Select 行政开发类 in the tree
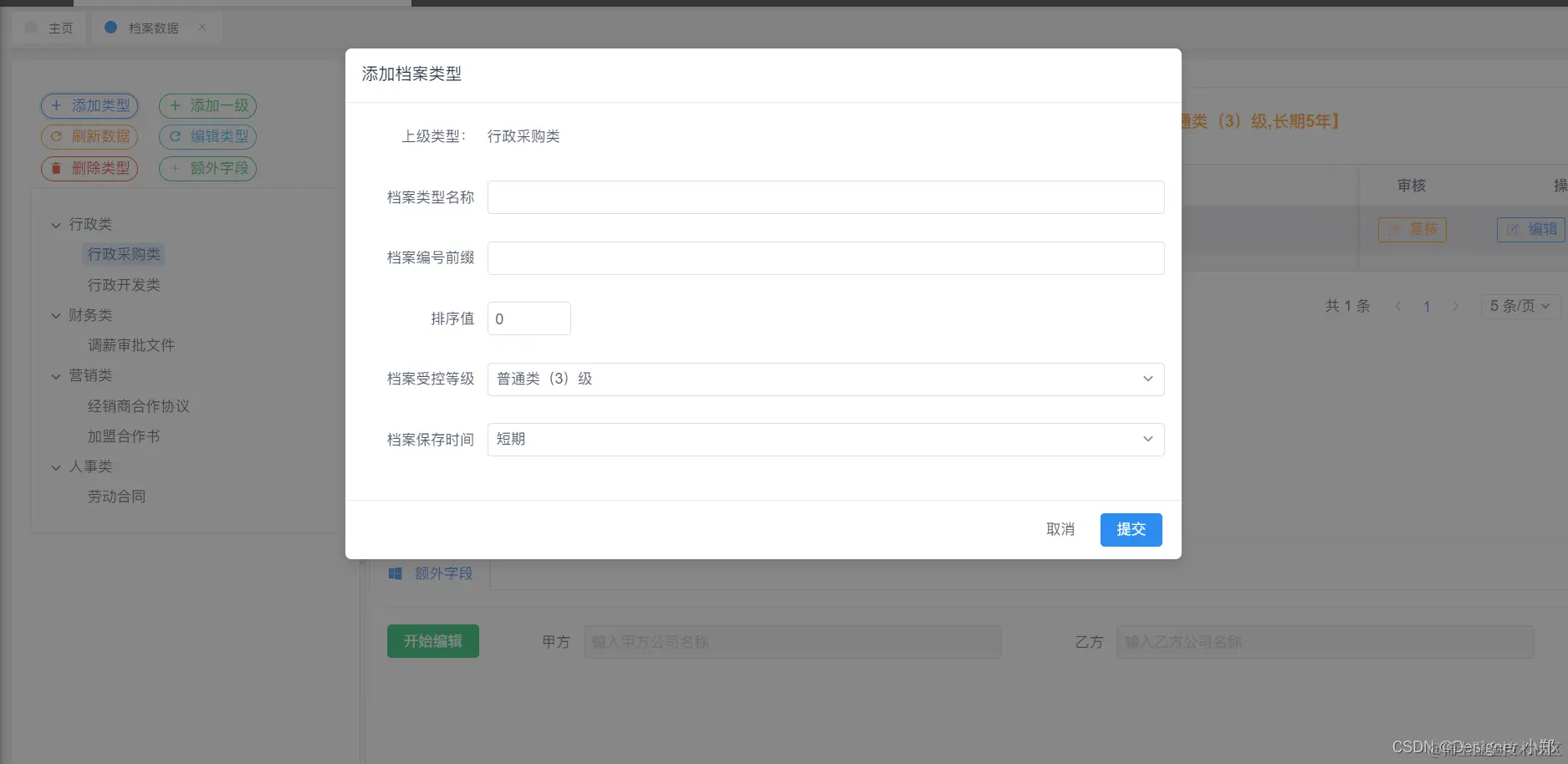Viewport: 1568px width, 764px height. coord(124,285)
